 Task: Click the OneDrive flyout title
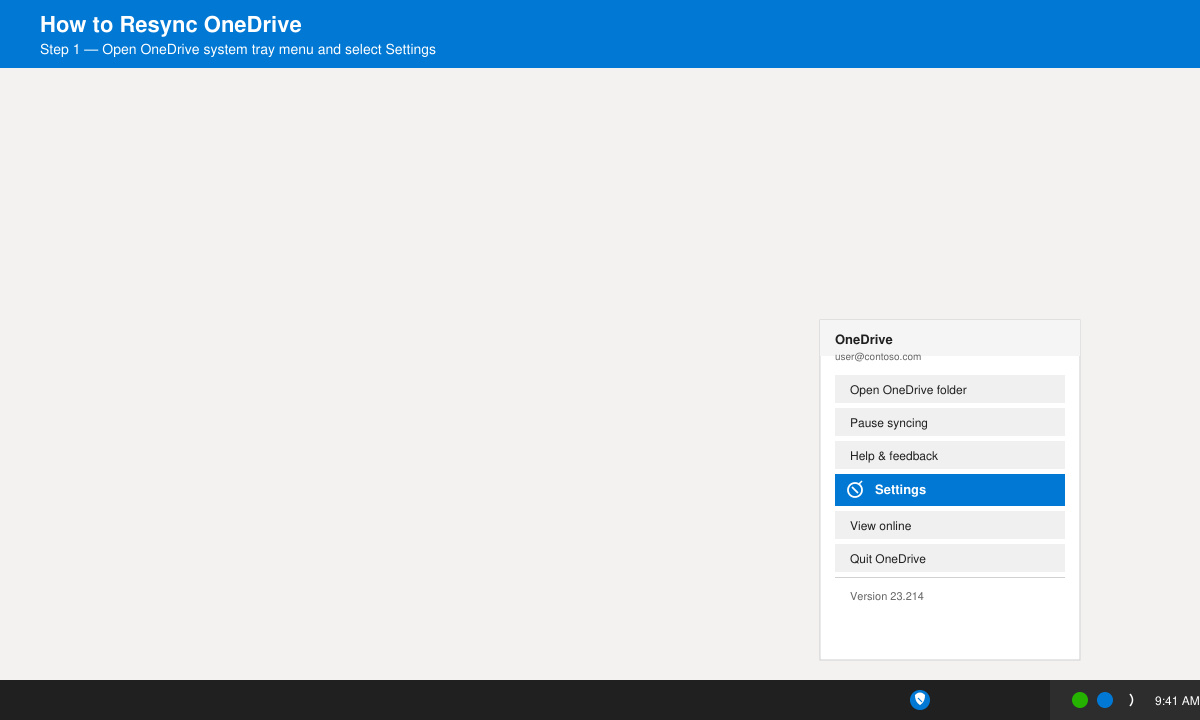[864, 340]
